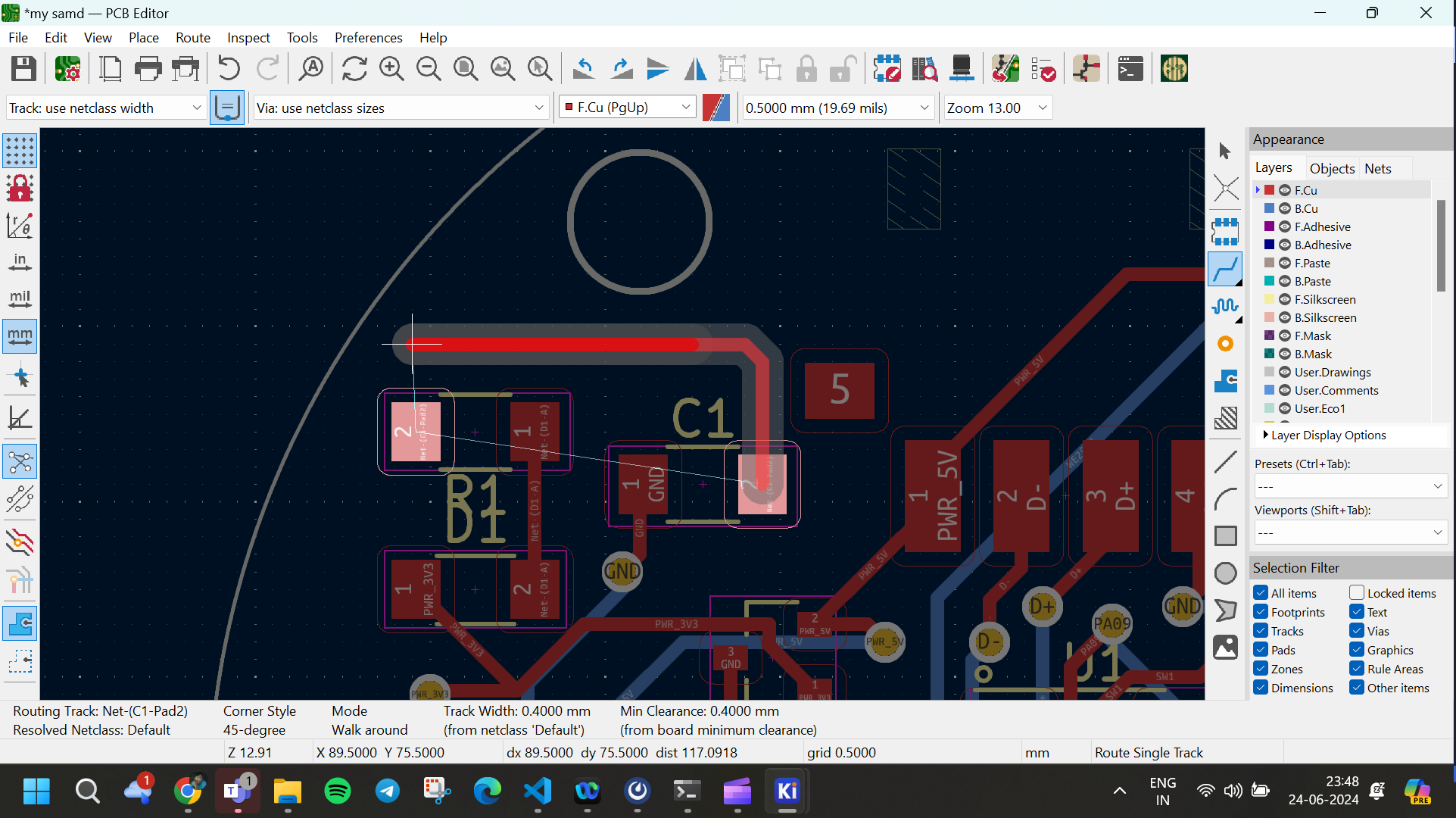Screen dimensions: 1456x818
Task: Zoom out of the board
Action: pyautogui.click(x=429, y=69)
